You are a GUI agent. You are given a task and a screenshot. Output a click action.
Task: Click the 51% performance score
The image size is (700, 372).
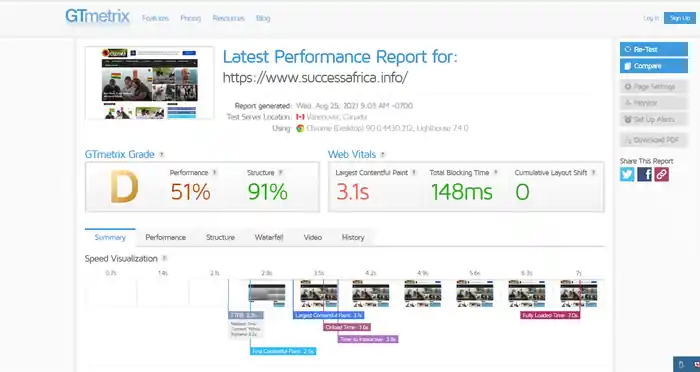coord(191,192)
